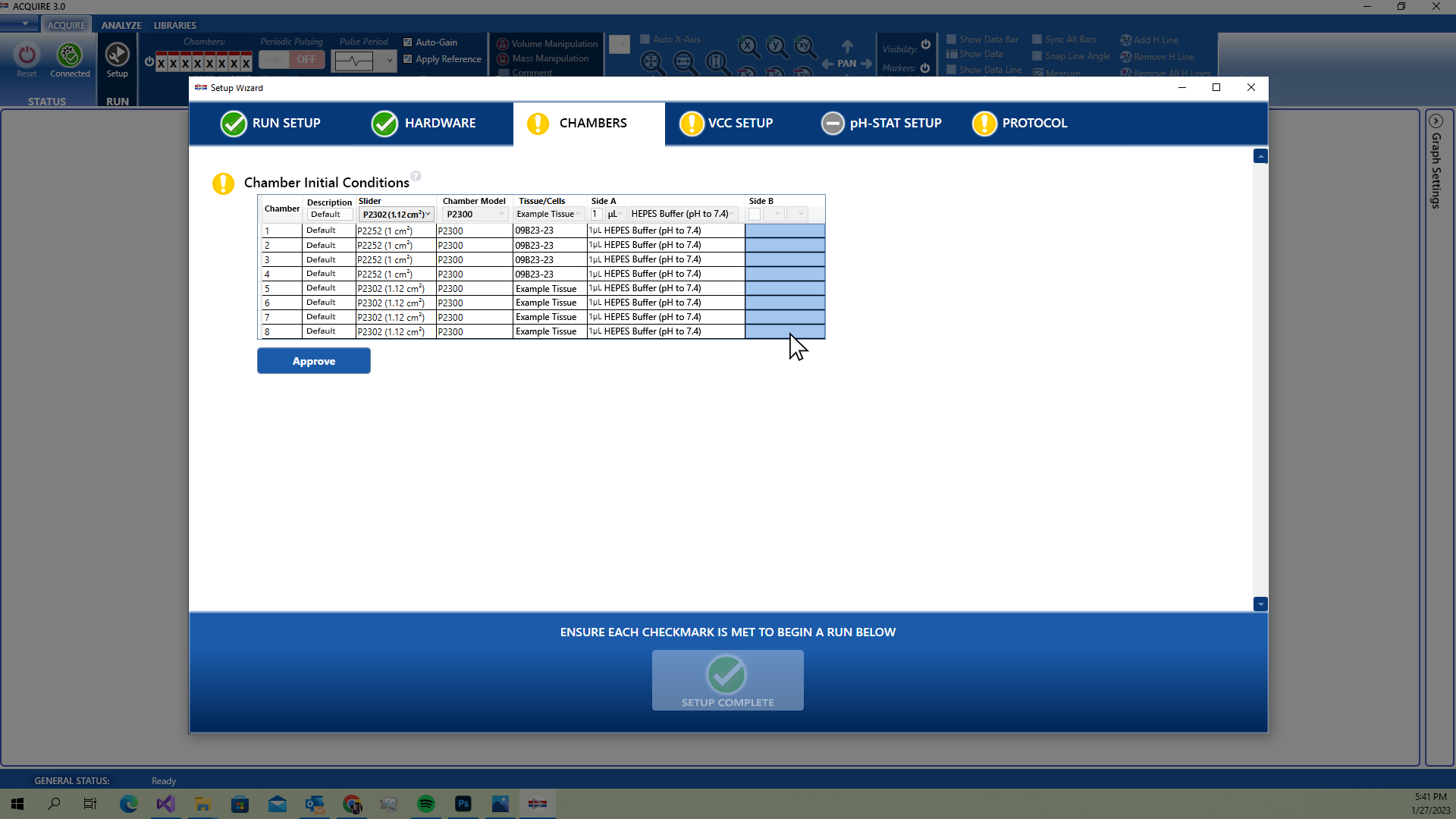The width and height of the screenshot is (1456, 819).
Task: Click the help icon beside Chamber Initial Conditions
Action: (x=416, y=177)
